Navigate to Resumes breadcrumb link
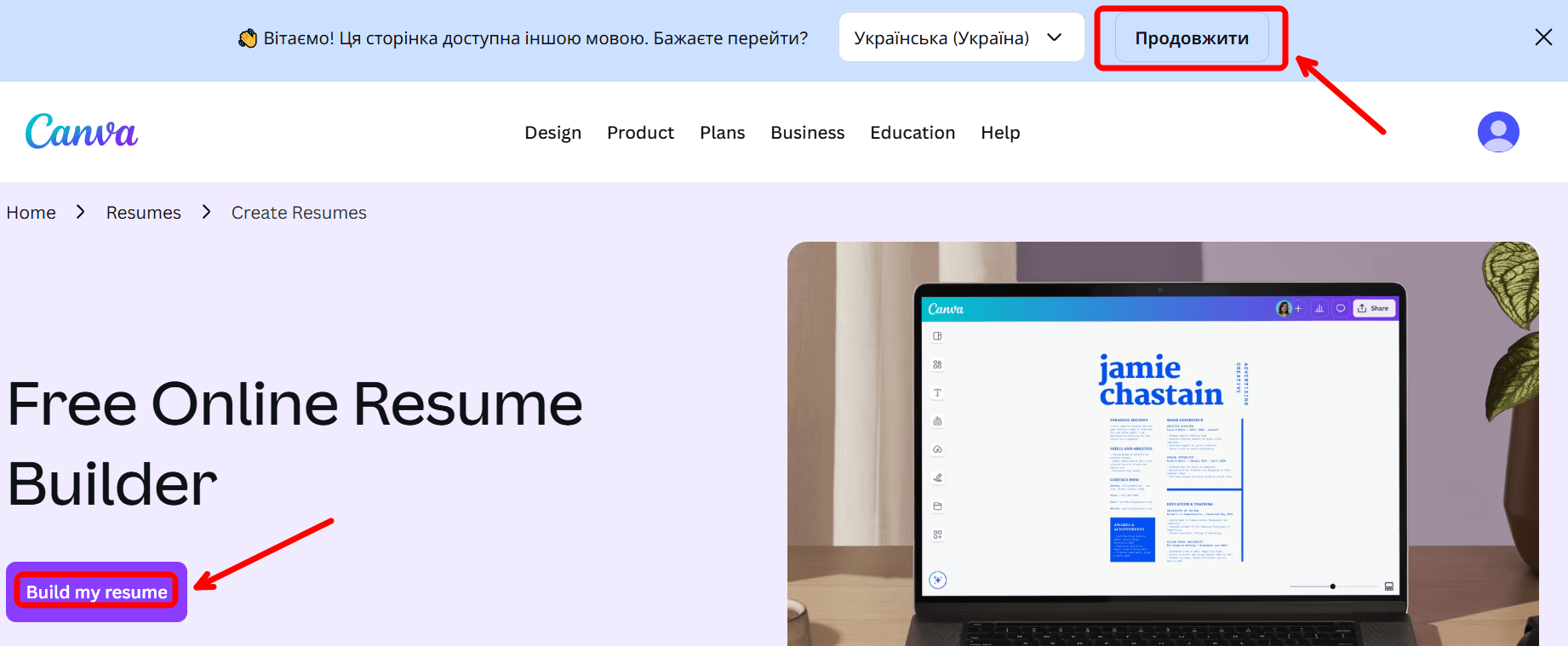 pos(143,213)
